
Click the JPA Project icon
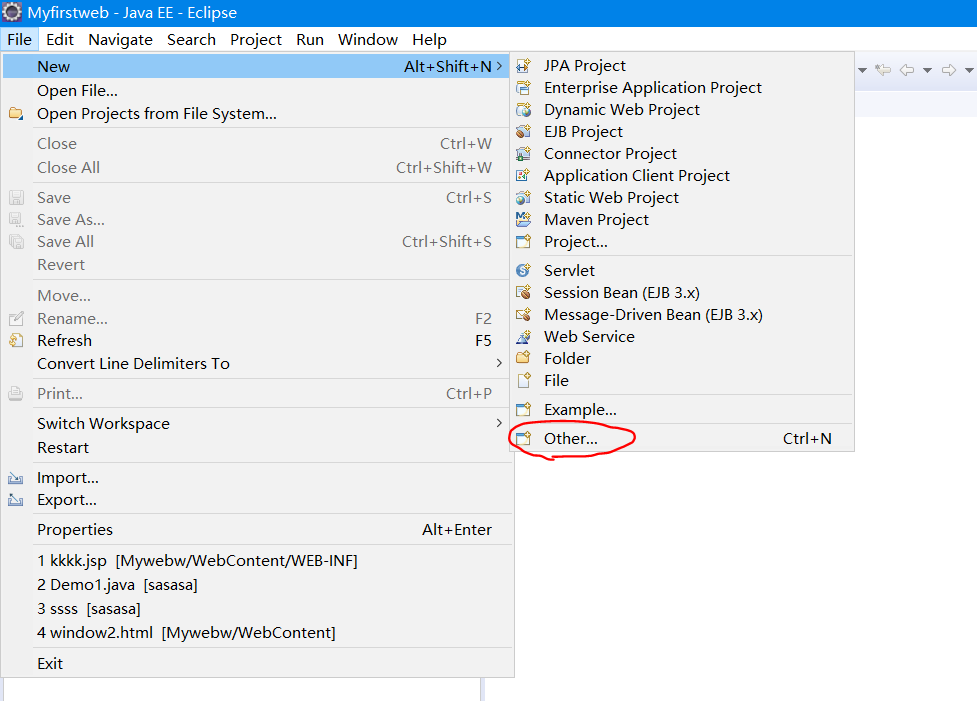523,65
